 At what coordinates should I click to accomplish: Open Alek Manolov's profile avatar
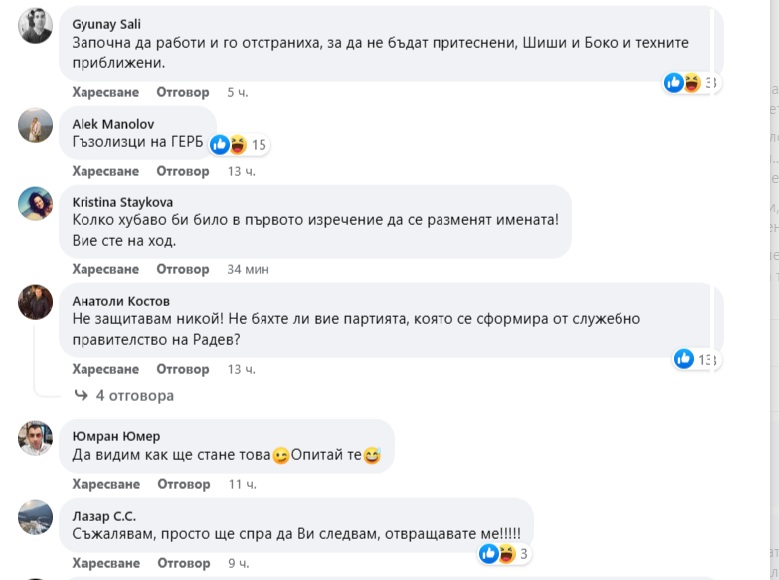coord(36,125)
